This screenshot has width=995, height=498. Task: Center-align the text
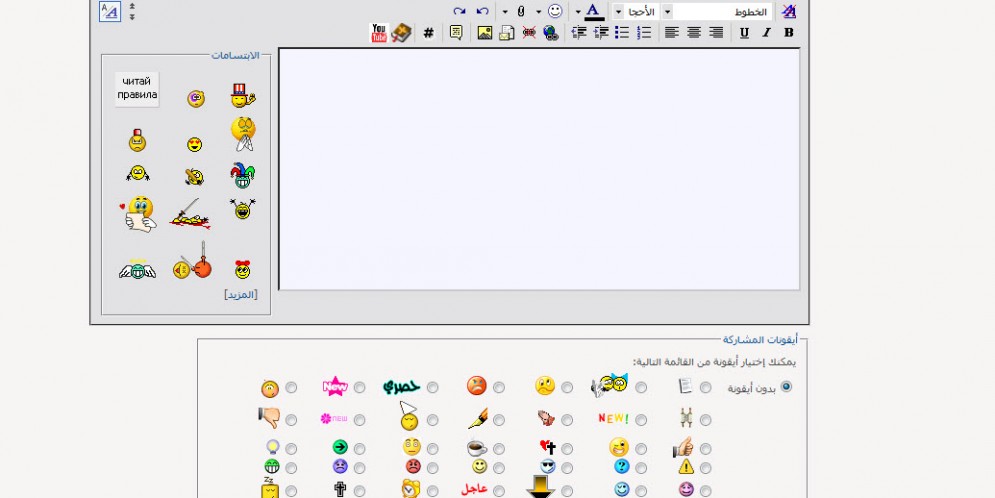pos(694,33)
